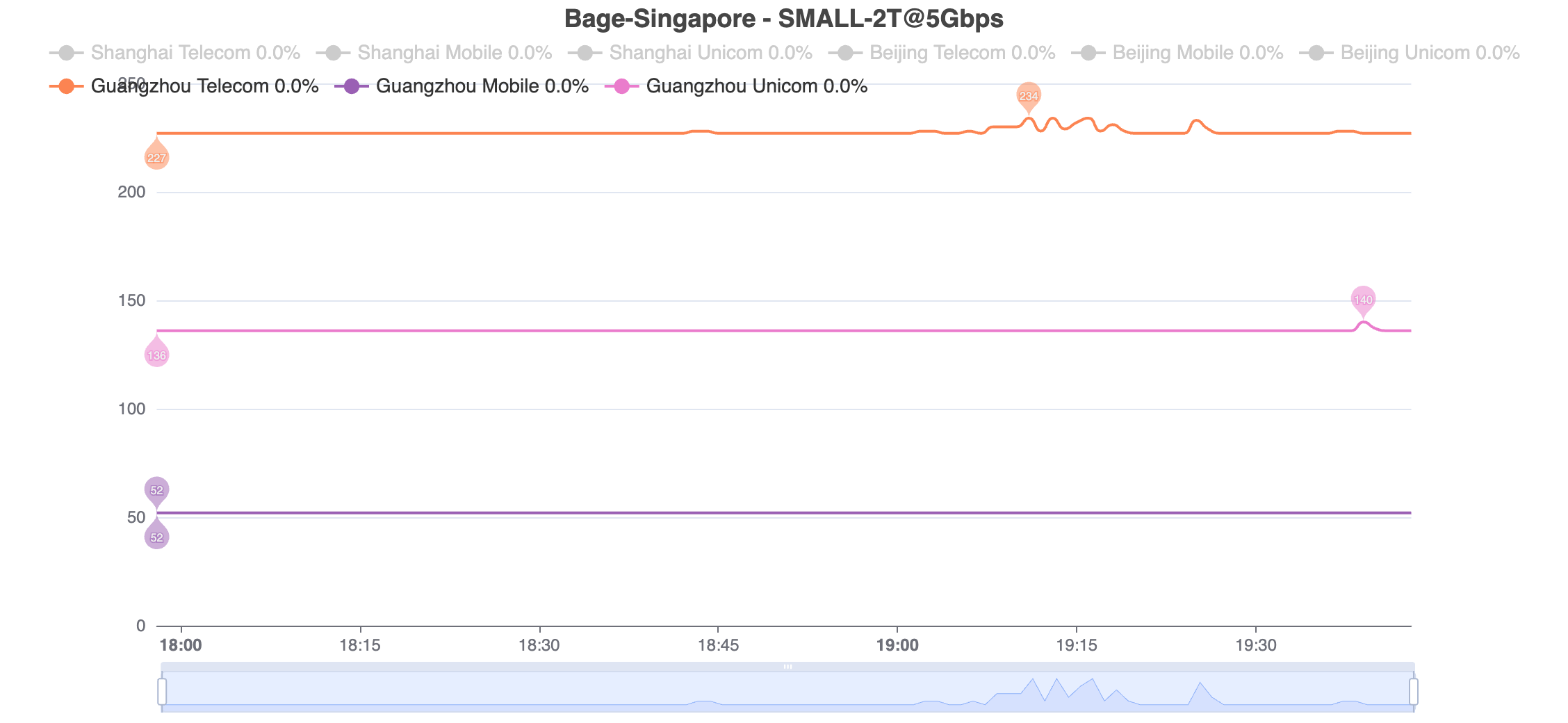This screenshot has height=723, width=1568.
Task: Click the right handle of zoom slider
Action: 1414,692
